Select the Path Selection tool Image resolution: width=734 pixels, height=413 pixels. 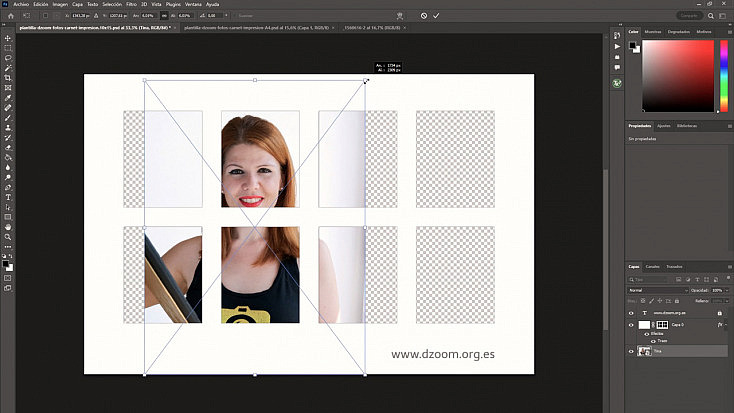pyautogui.click(x=8, y=207)
